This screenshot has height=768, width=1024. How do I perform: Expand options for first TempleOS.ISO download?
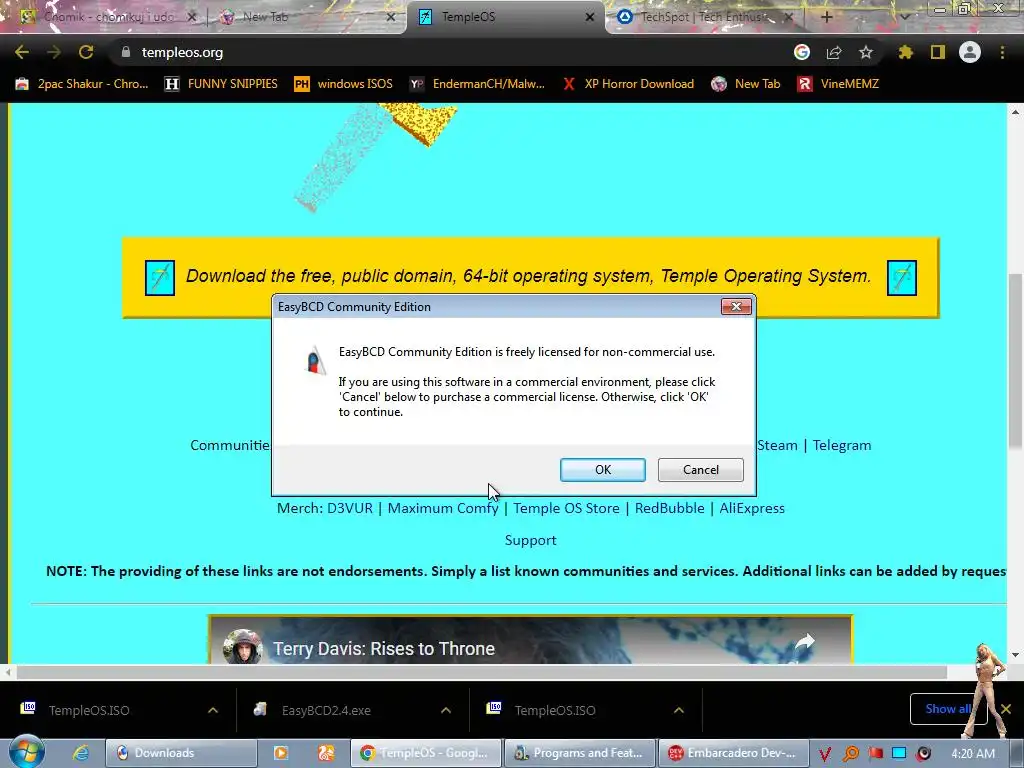point(213,710)
